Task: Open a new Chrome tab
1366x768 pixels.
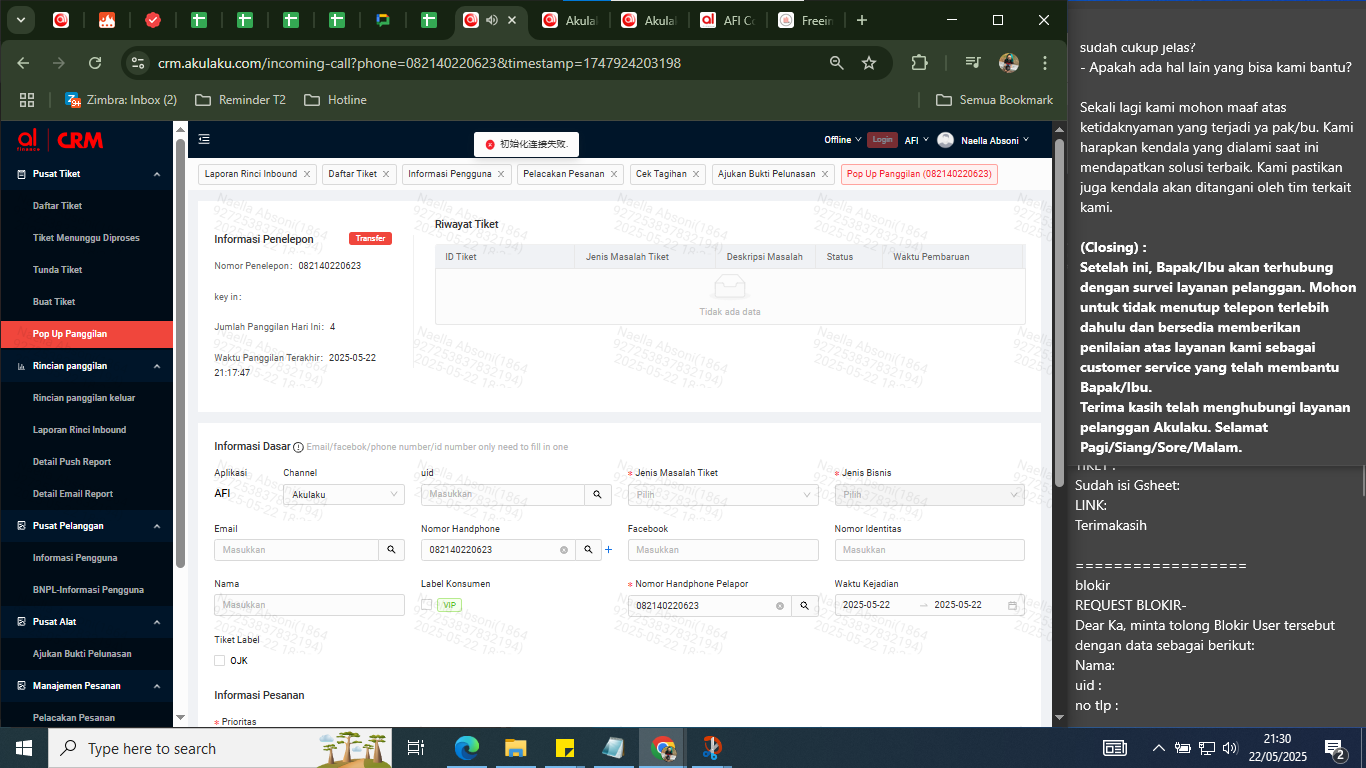Action: click(862, 20)
